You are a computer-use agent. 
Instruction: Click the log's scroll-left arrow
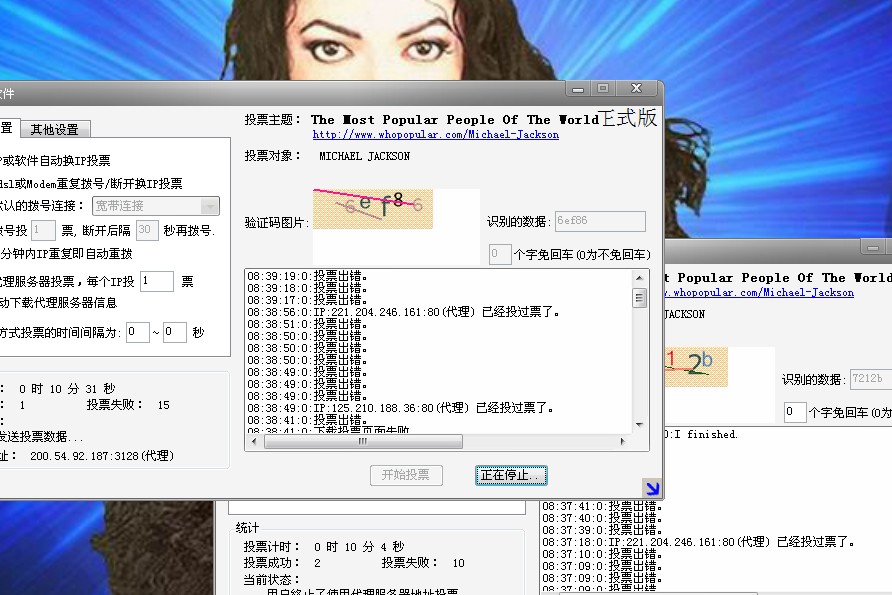[x=253, y=440]
